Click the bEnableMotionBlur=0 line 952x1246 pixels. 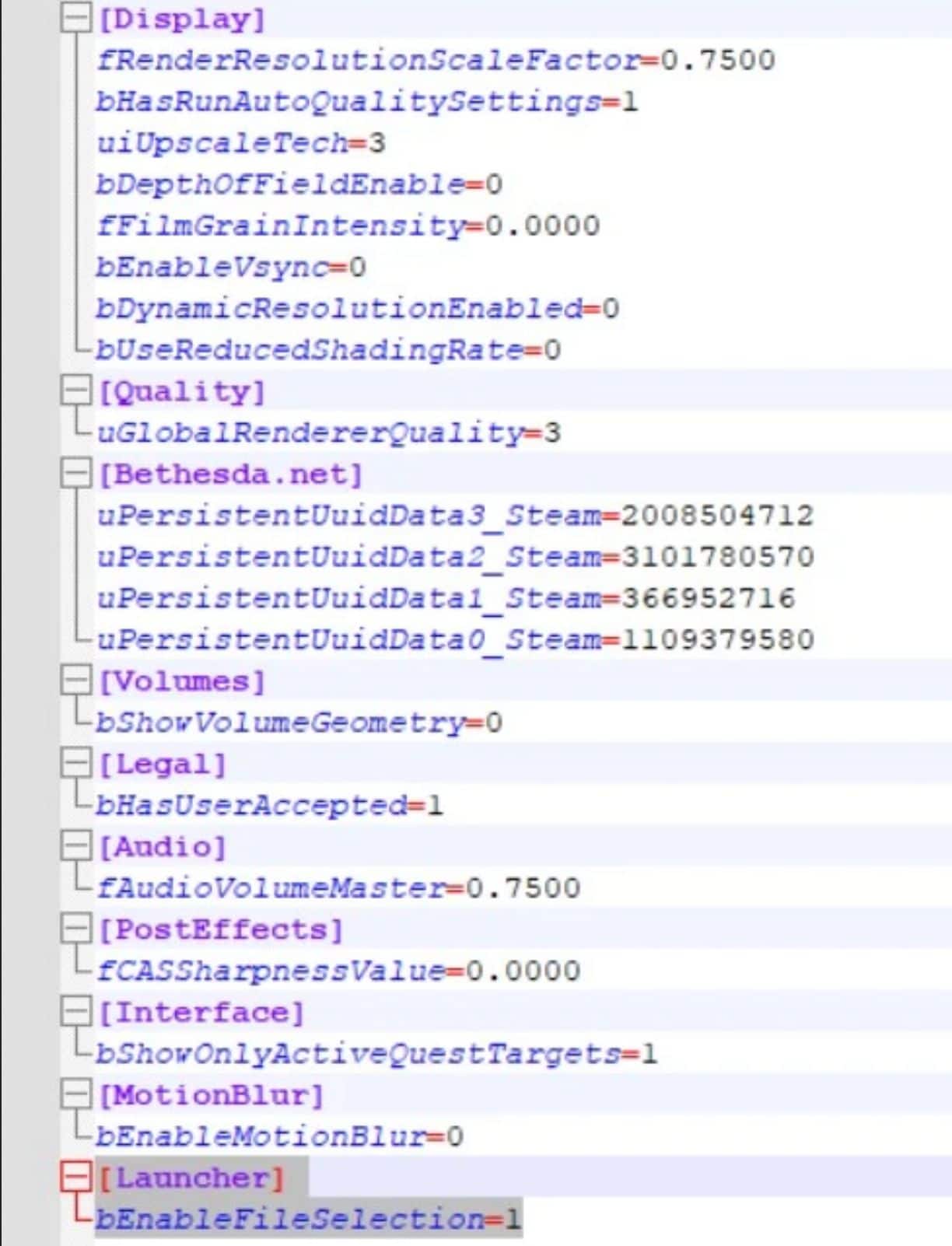point(278,1137)
